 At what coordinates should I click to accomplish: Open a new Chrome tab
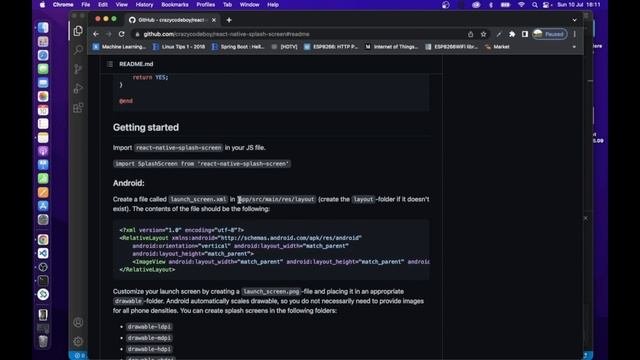point(229,20)
